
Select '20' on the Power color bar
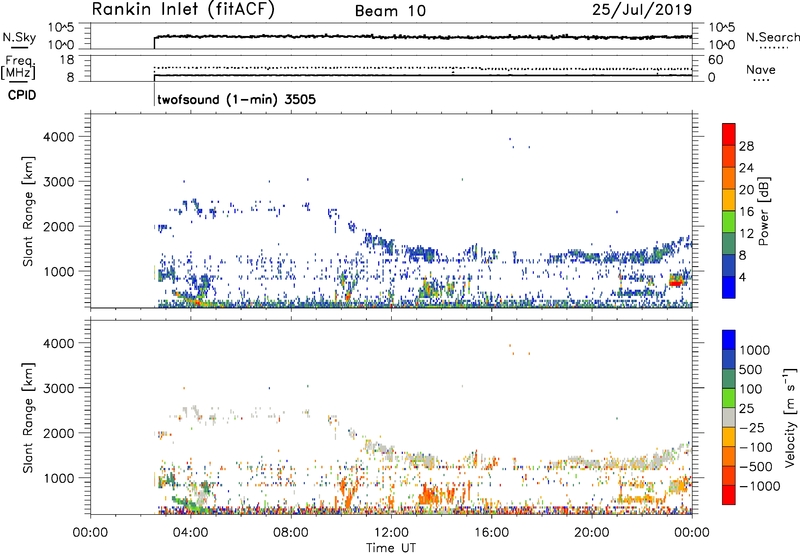[746, 190]
